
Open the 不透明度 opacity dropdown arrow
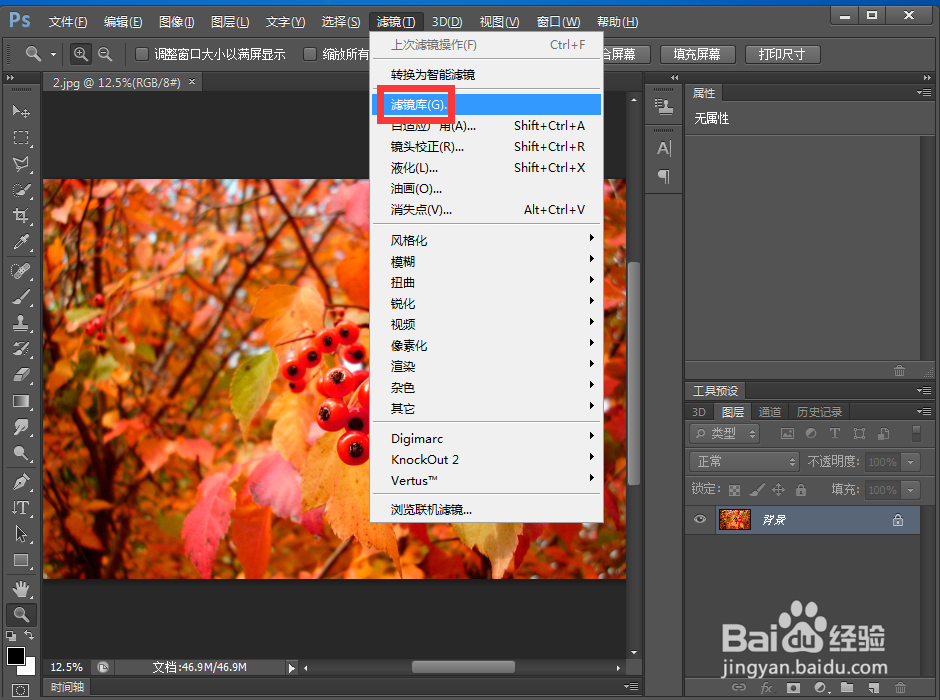click(x=911, y=461)
